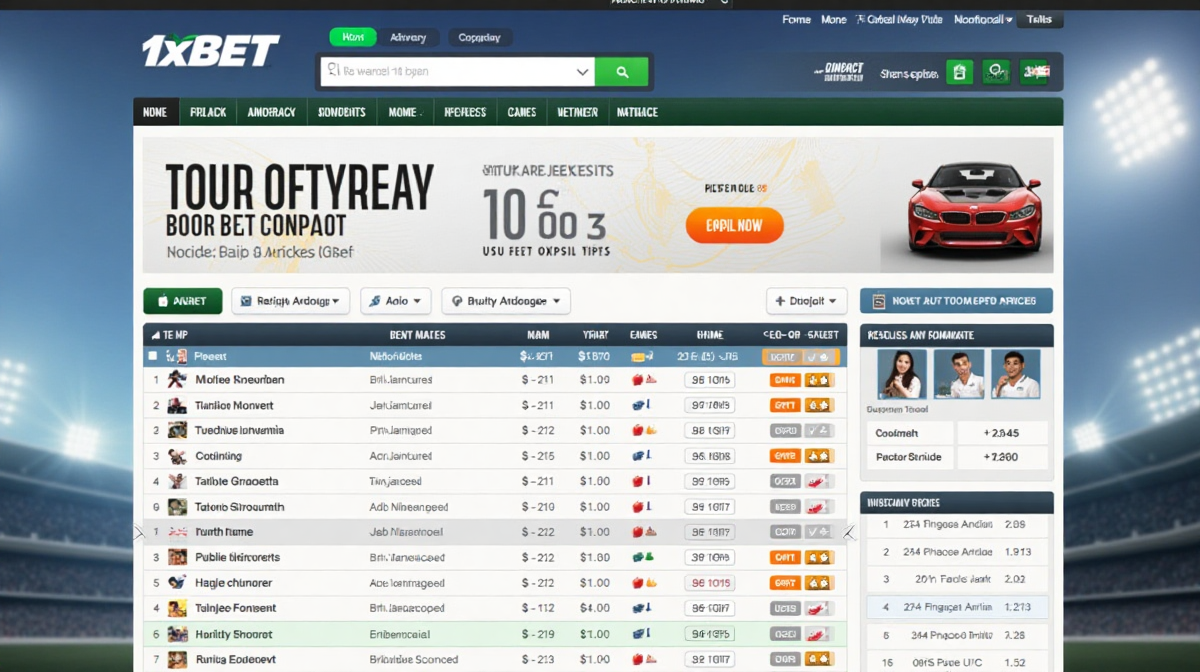Click the odds box in the Mollee Rneorben row

[709, 380]
